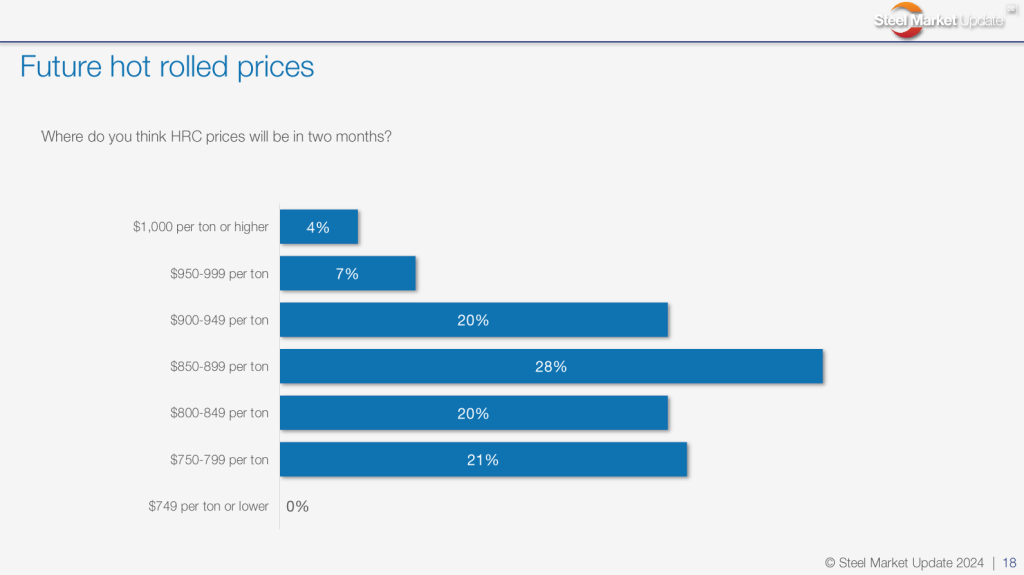Select the 'Future hot rolled prices' title
Image resolution: width=1024 pixels, height=575 pixels.
point(167,67)
